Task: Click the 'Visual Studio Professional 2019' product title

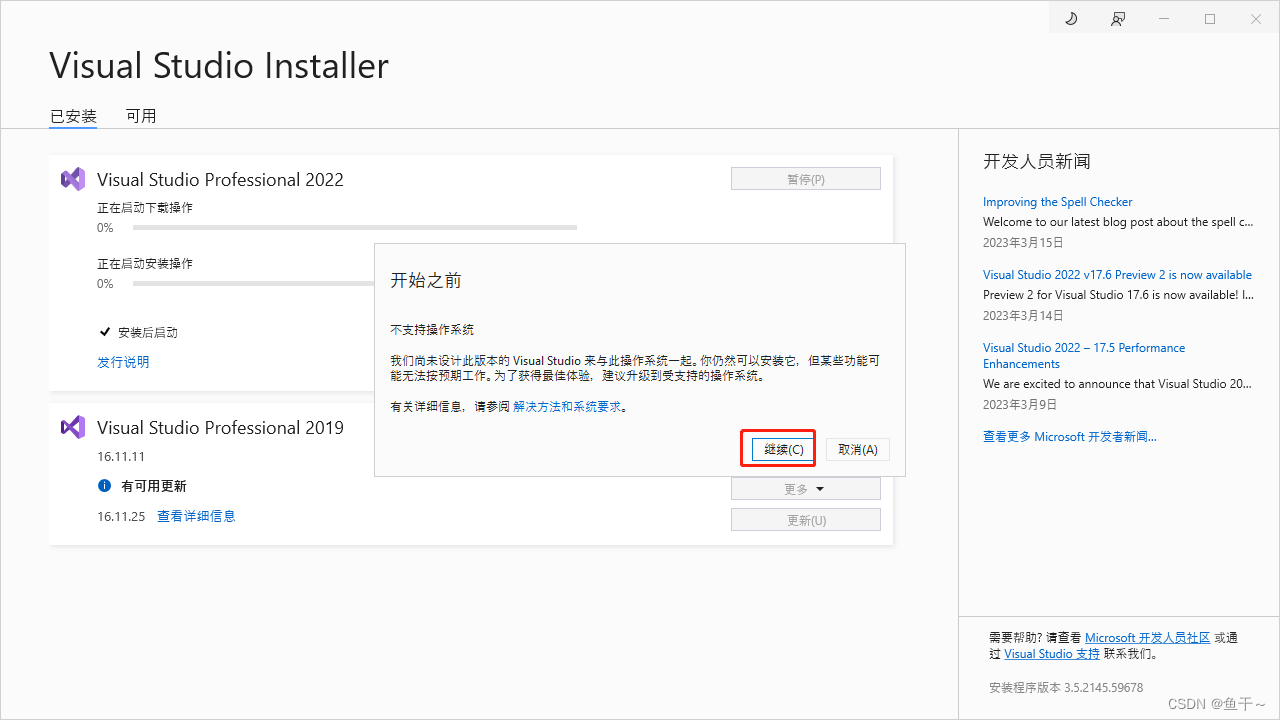Action: 220,428
